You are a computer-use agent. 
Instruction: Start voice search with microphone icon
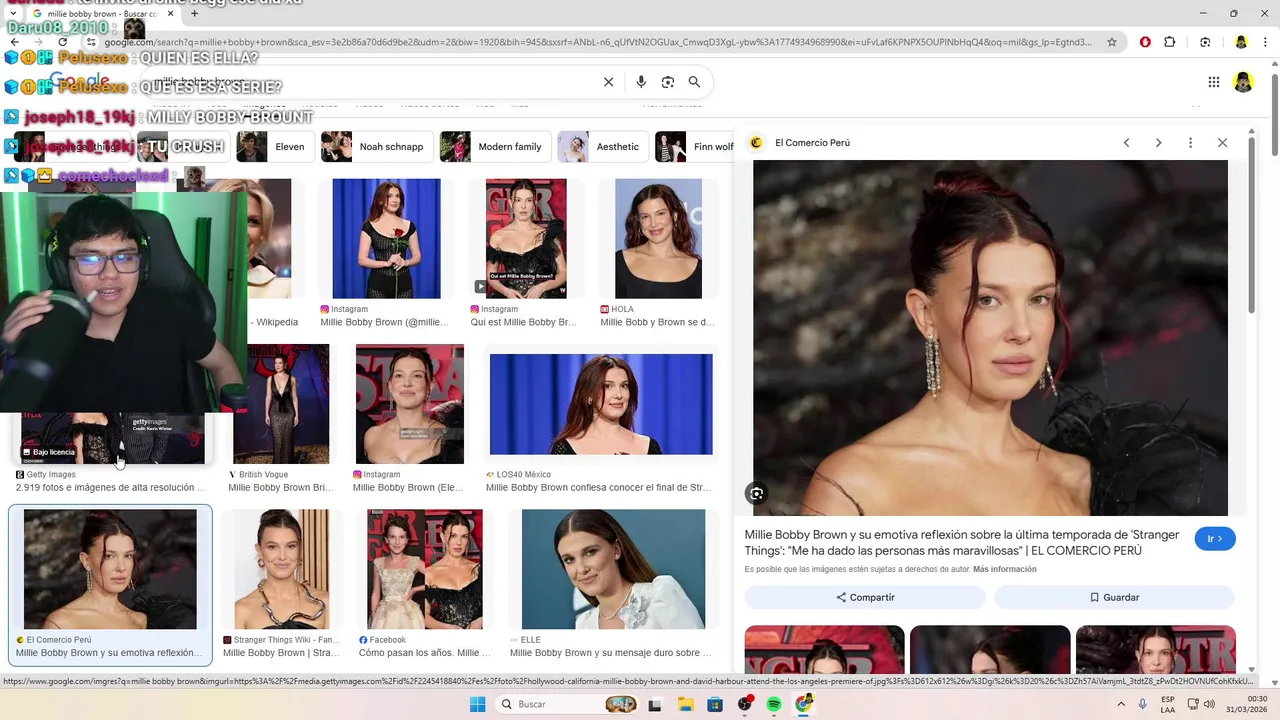(641, 82)
